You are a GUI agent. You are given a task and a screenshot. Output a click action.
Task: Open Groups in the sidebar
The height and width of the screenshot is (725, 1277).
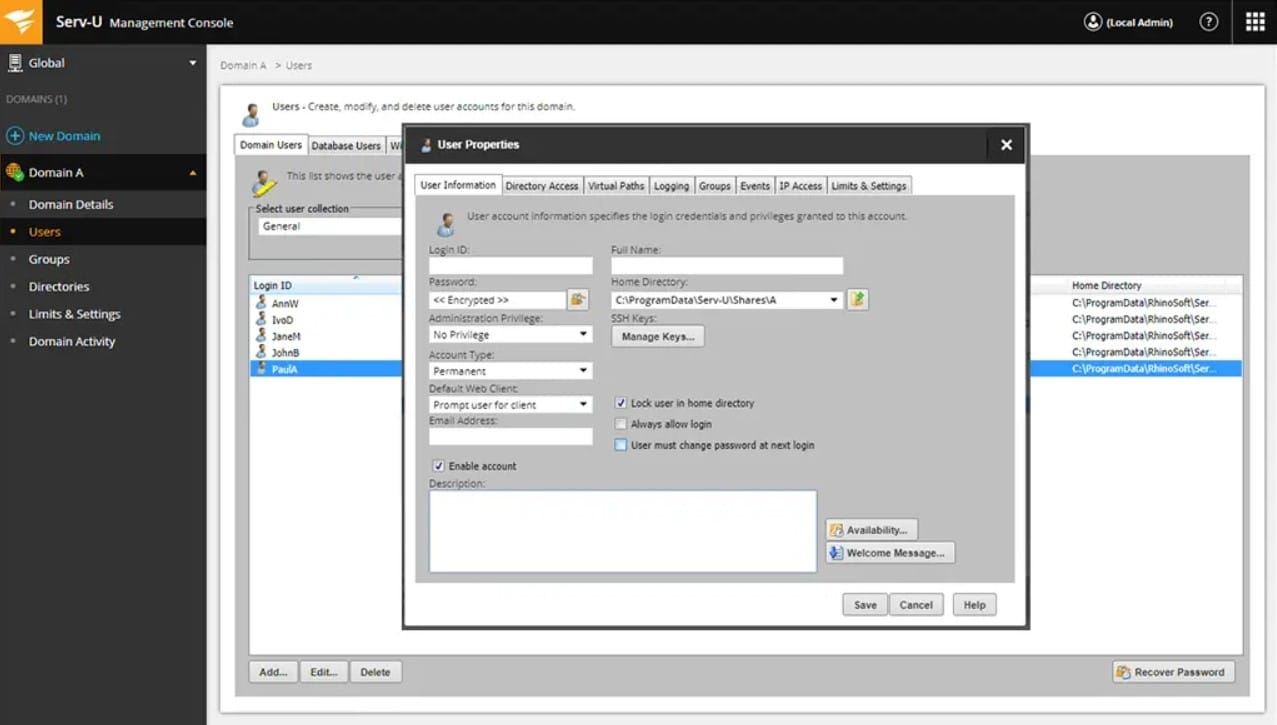pyautogui.click(x=49, y=259)
